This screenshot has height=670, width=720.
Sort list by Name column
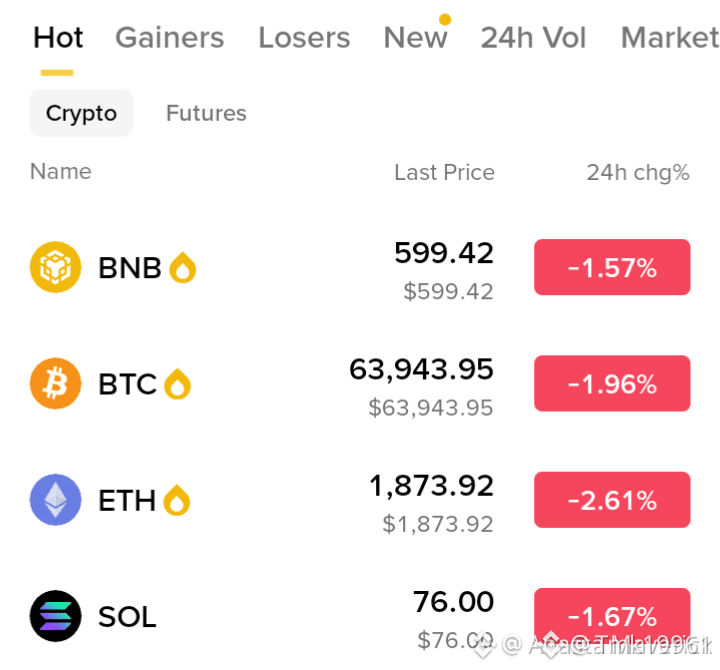61,172
